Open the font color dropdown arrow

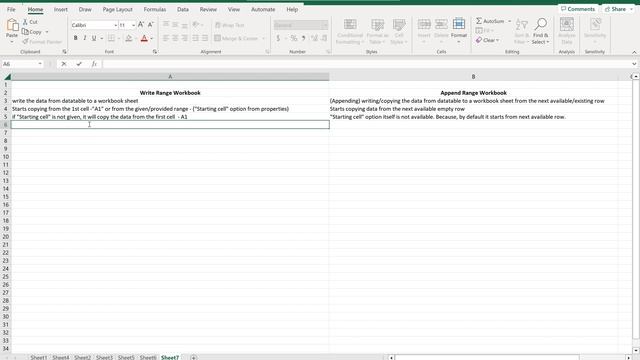[151, 39]
